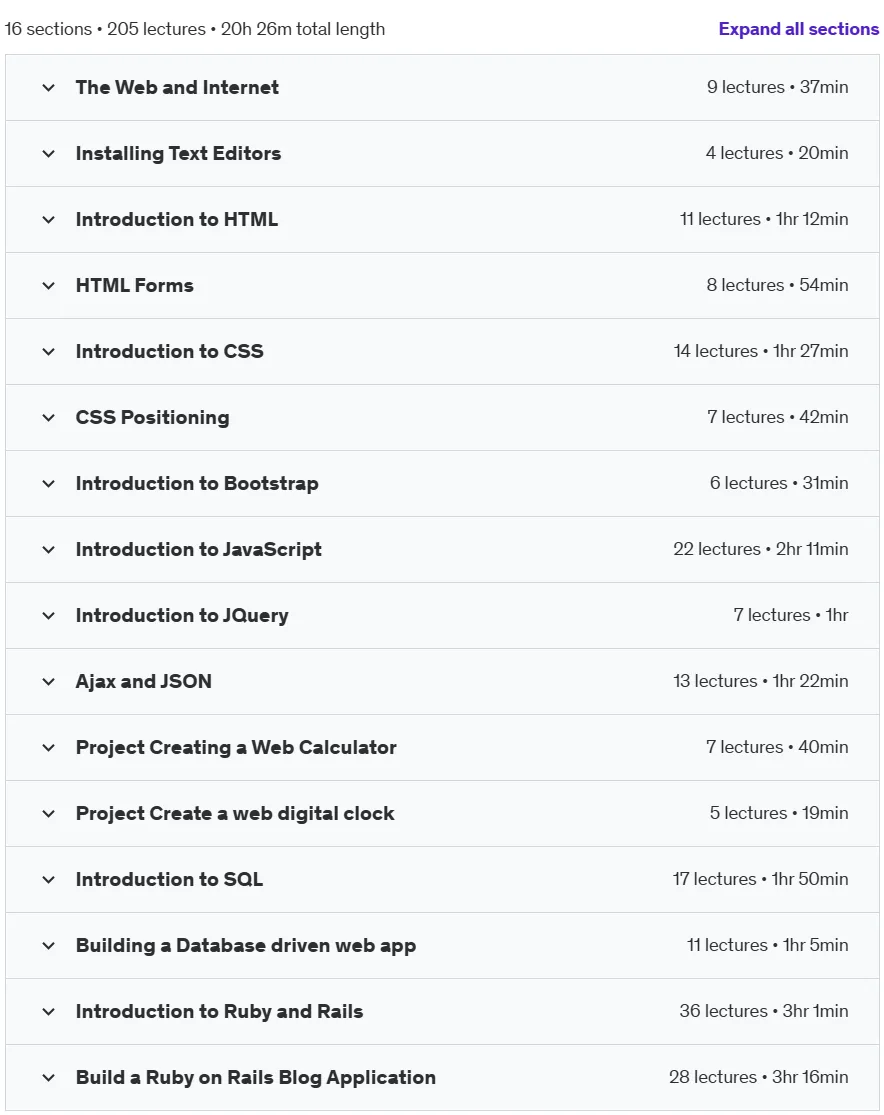The width and height of the screenshot is (884, 1115).
Task: Expand The Web and Internet section chevron
Action: pyautogui.click(x=48, y=88)
